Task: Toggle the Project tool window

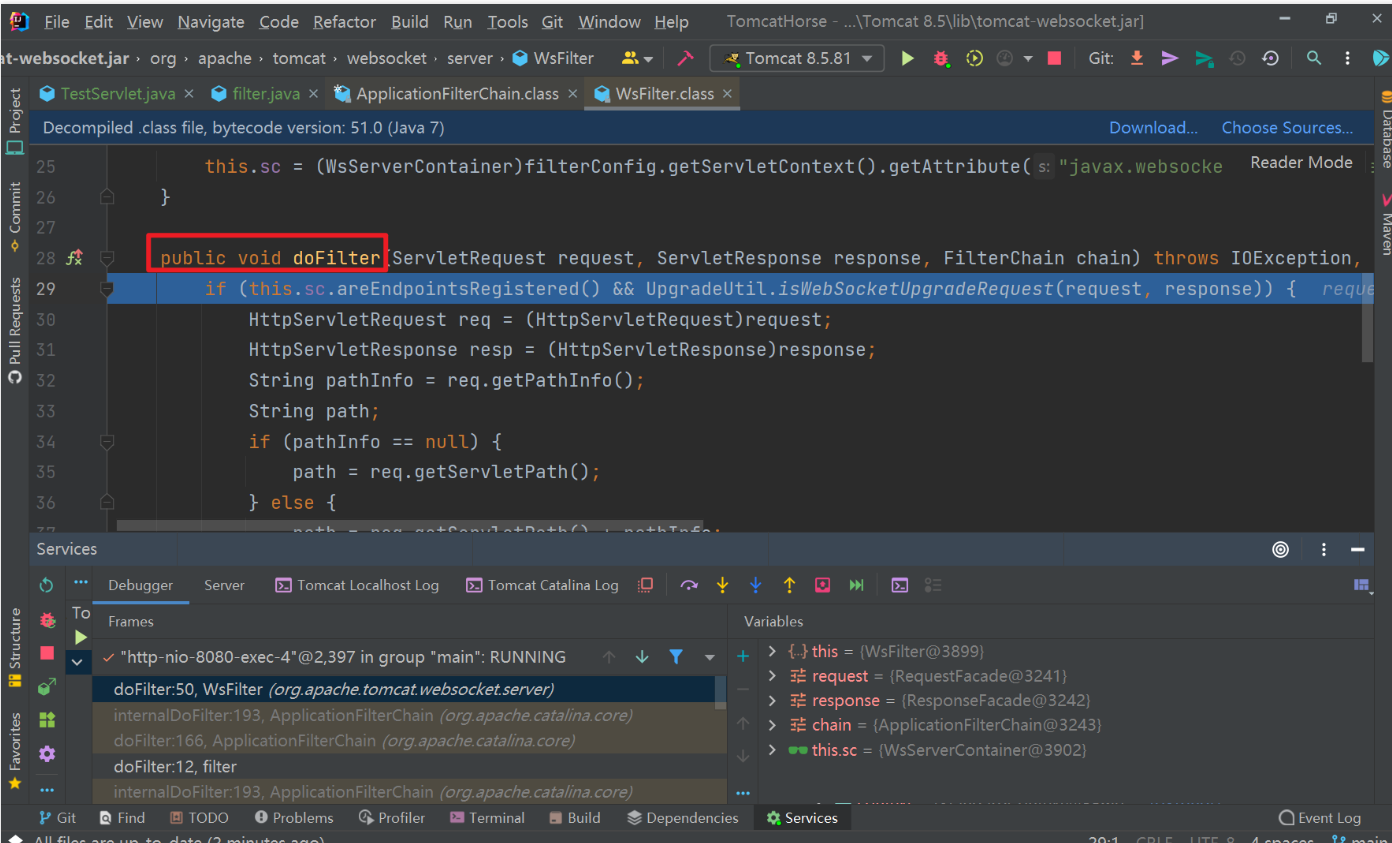Action: coord(14,122)
